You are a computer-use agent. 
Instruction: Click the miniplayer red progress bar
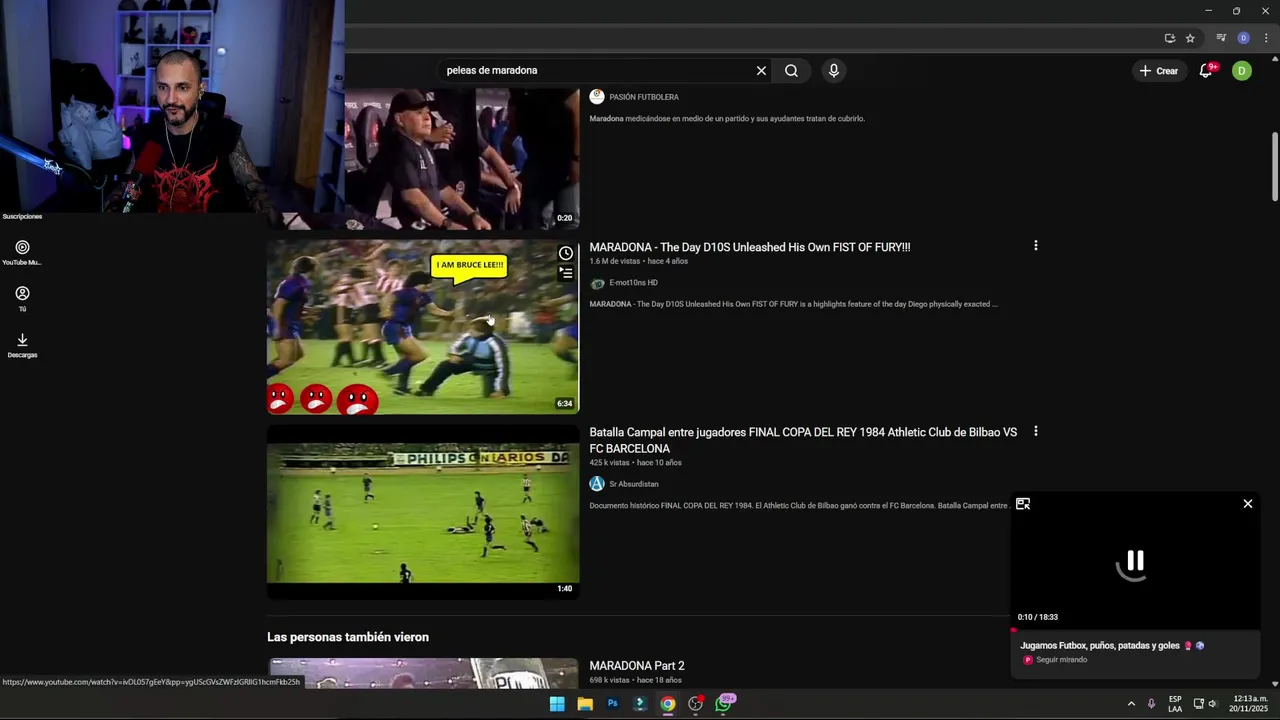click(x=1135, y=629)
